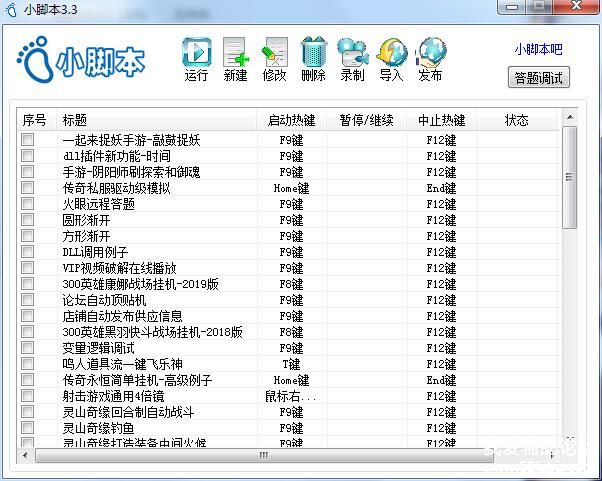Click the 鼠标右... hotkey cell

click(x=291, y=396)
